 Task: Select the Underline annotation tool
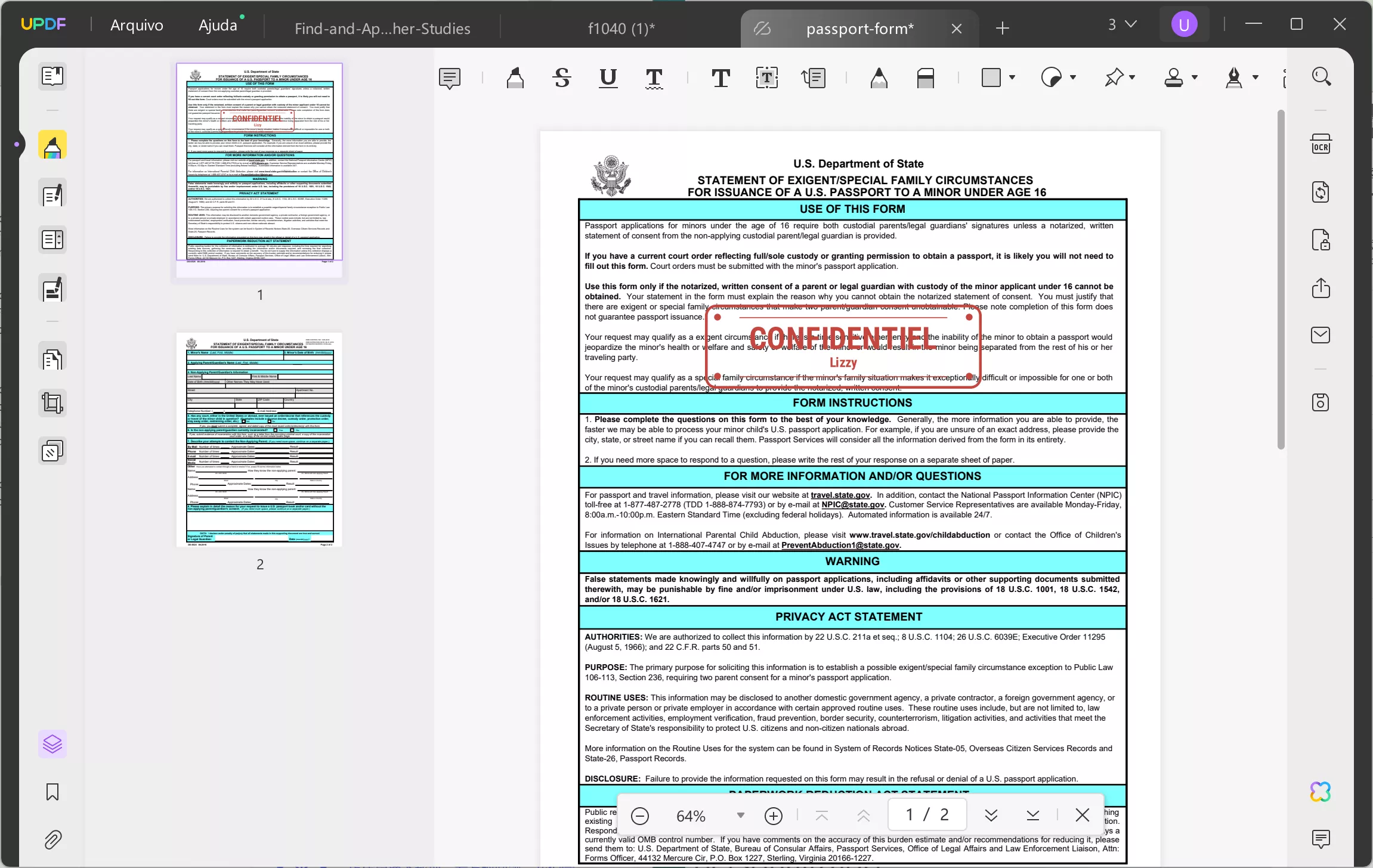pos(607,78)
